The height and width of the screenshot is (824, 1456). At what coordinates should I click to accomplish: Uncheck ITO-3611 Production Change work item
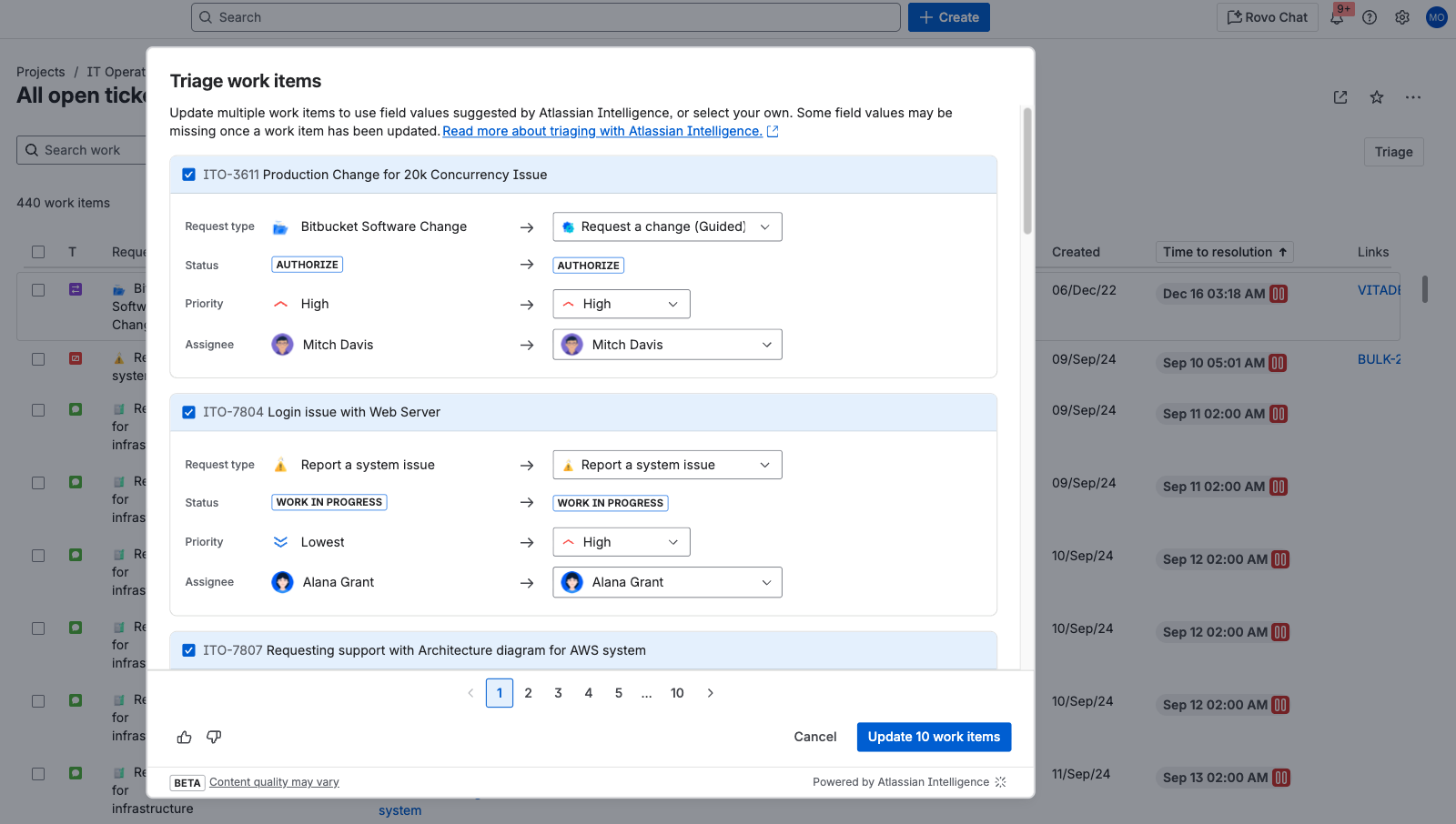tap(188, 175)
